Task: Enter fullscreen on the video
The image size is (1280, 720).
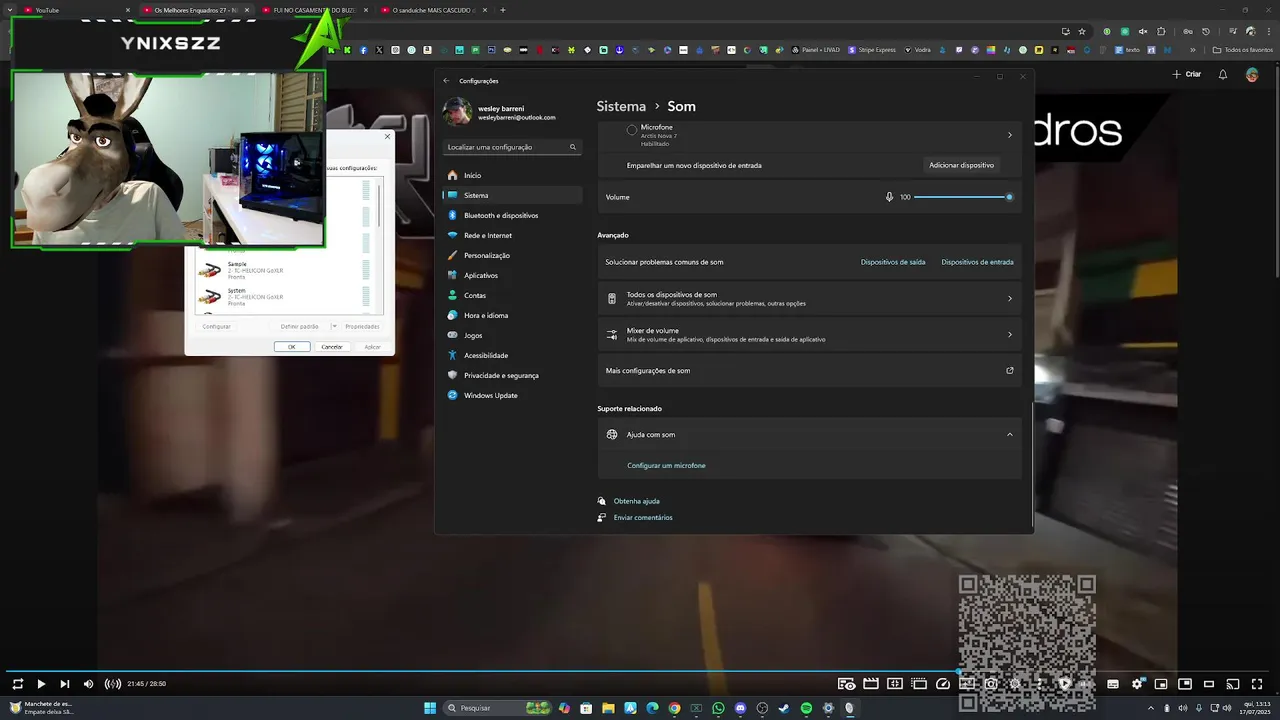Action: [x=1257, y=684]
